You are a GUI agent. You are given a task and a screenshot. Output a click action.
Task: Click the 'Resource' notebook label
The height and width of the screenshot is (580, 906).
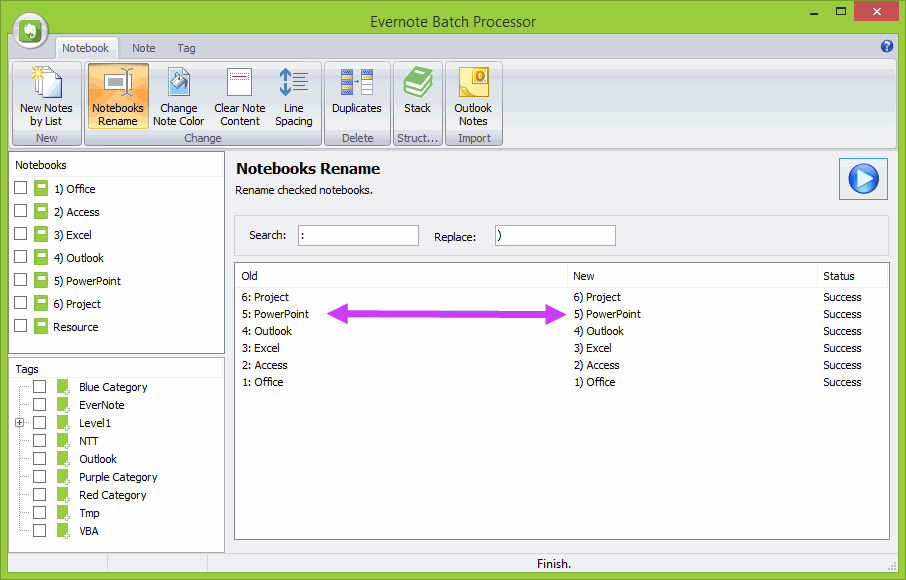pyautogui.click(x=76, y=327)
